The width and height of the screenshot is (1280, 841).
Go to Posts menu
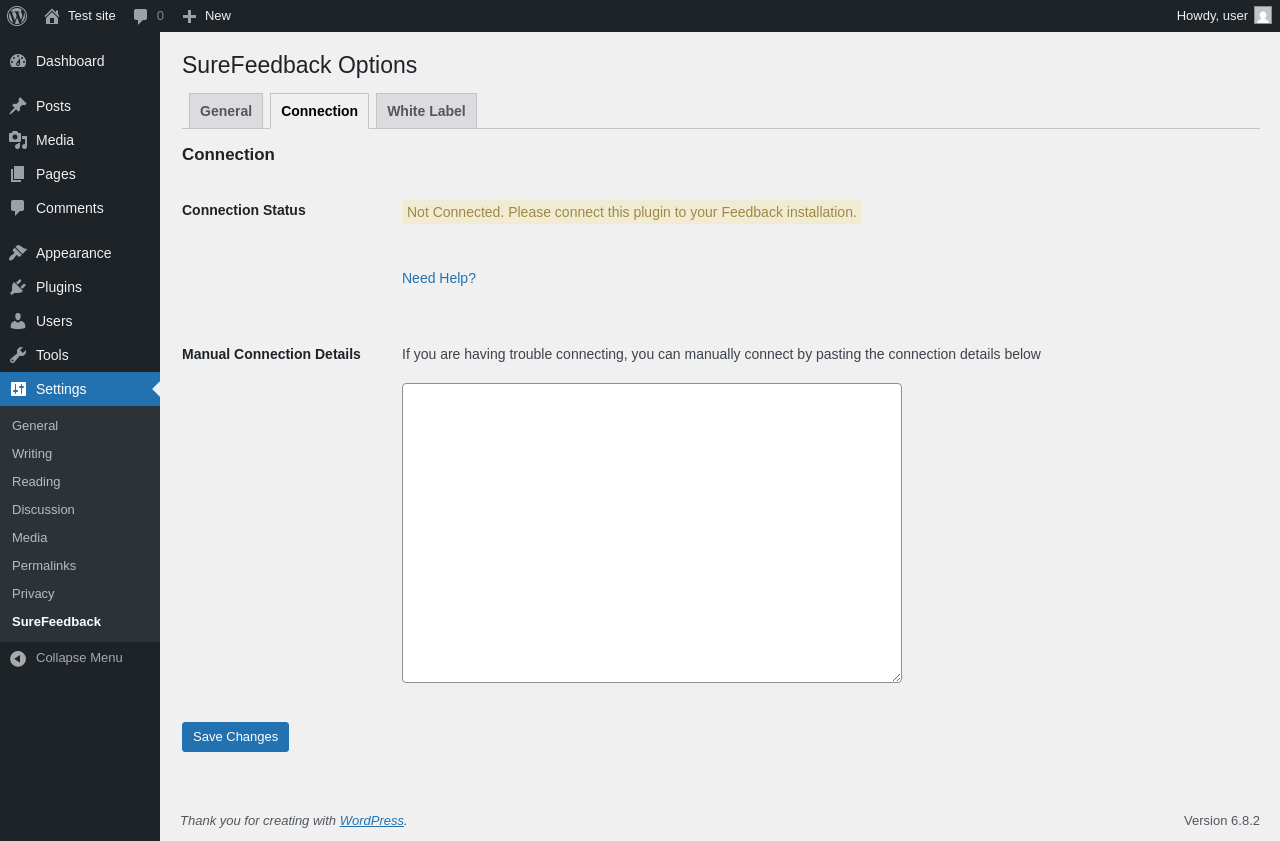coord(80,106)
